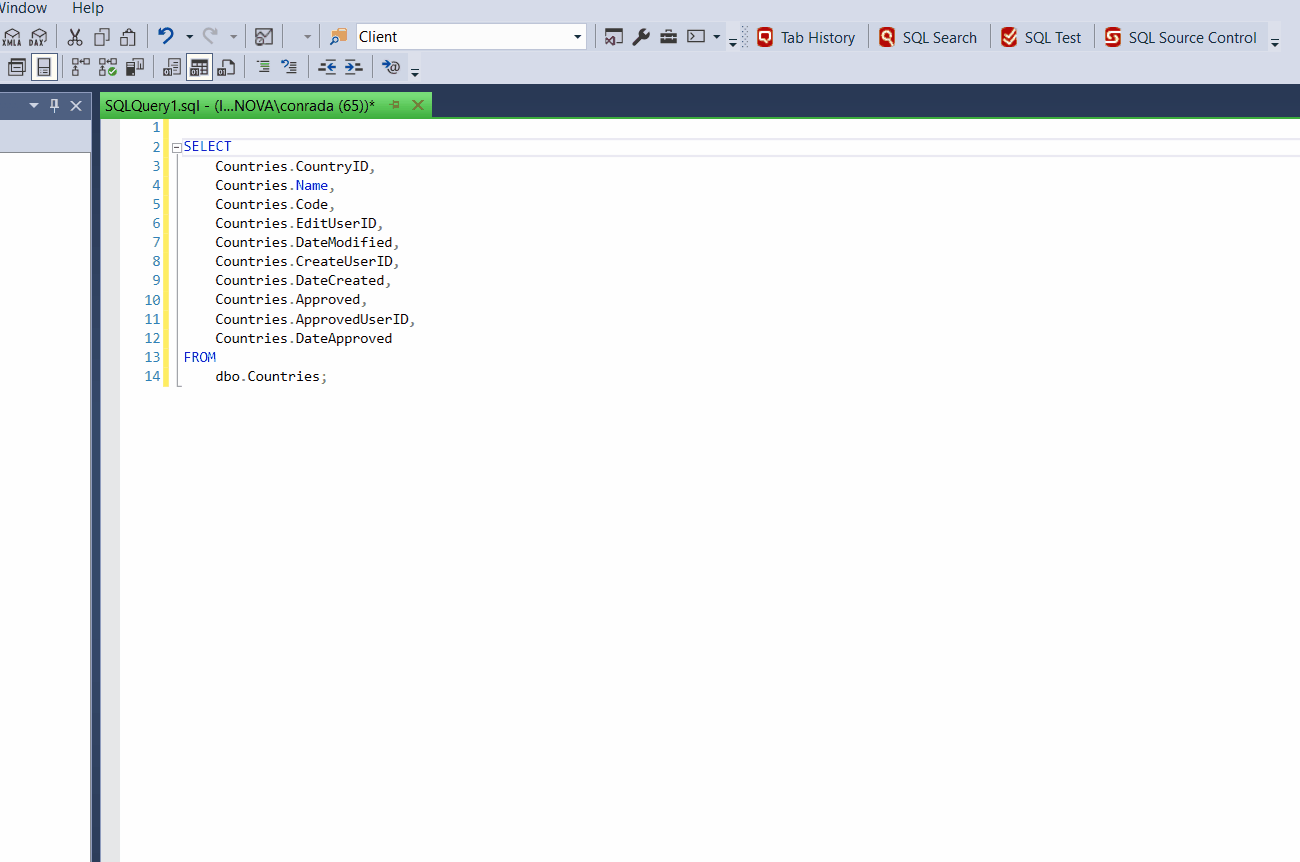Open the toolbox briefcase icon
This screenshot has height=862, width=1300.
pyautogui.click(x=668, y=37)
